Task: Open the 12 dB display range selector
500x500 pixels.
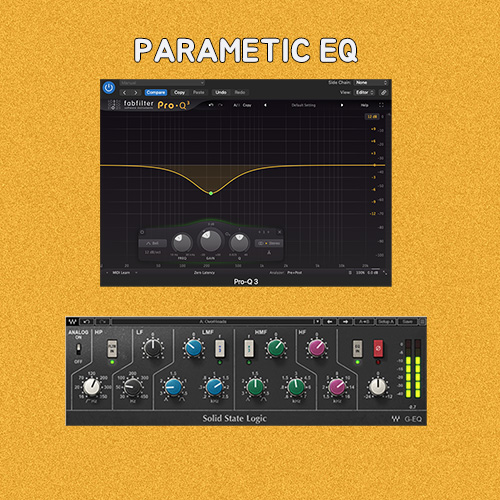Action: tap(372, 117)
